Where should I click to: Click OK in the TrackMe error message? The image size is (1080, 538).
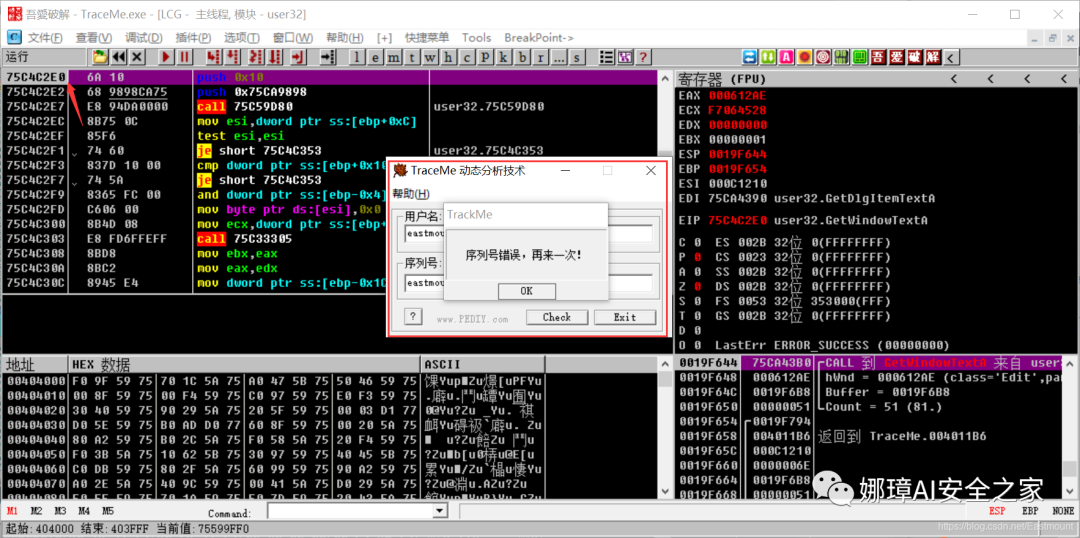pyautogui.click(x=526, y=291)
